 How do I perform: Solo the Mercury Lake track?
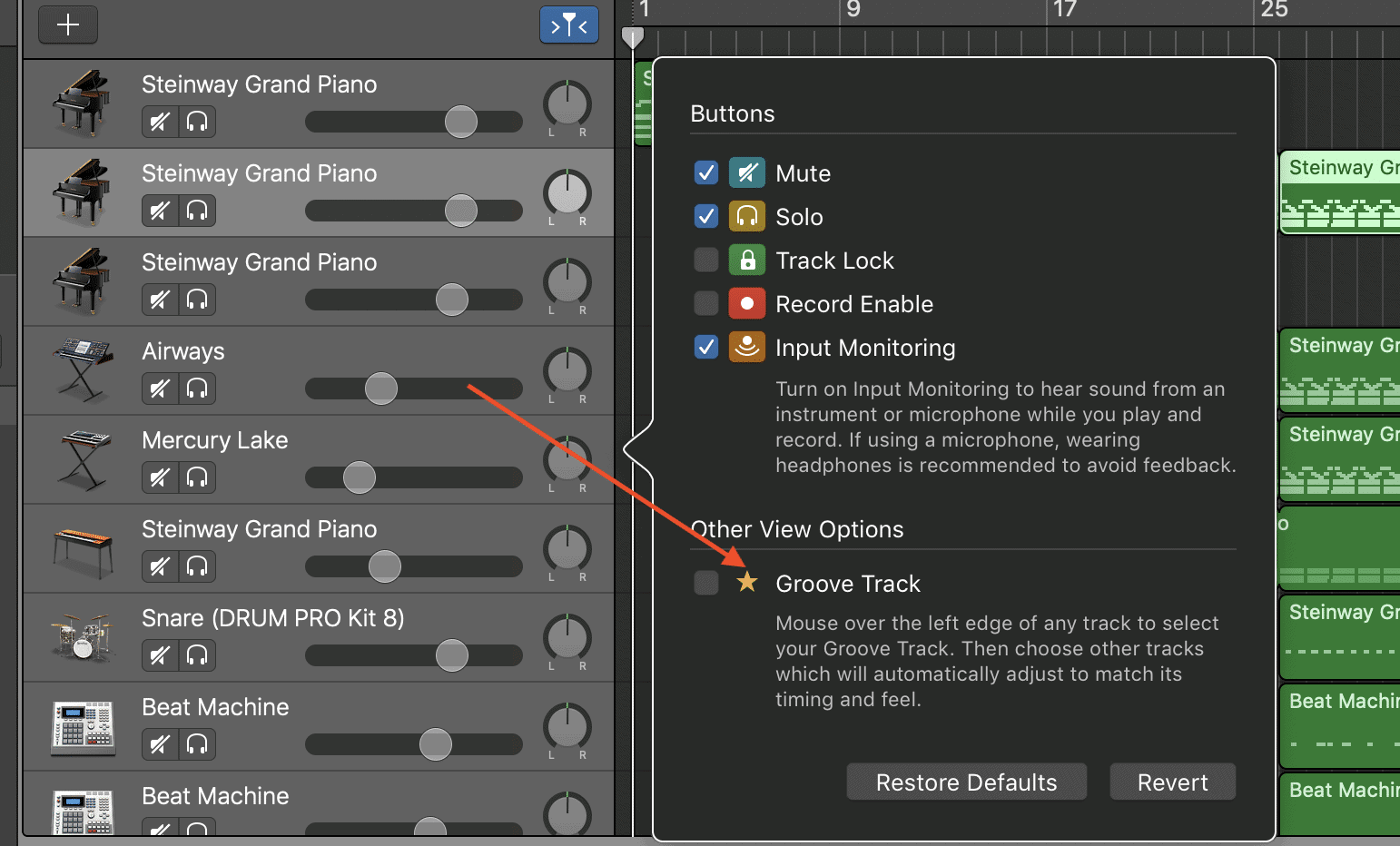198,477
